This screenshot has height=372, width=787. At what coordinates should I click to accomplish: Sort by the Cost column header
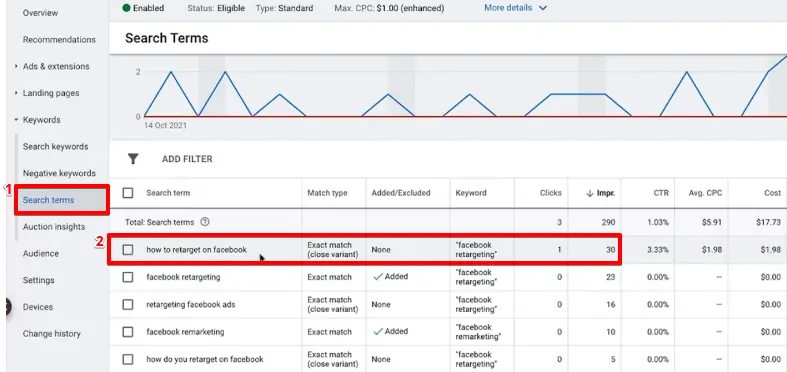773,193
